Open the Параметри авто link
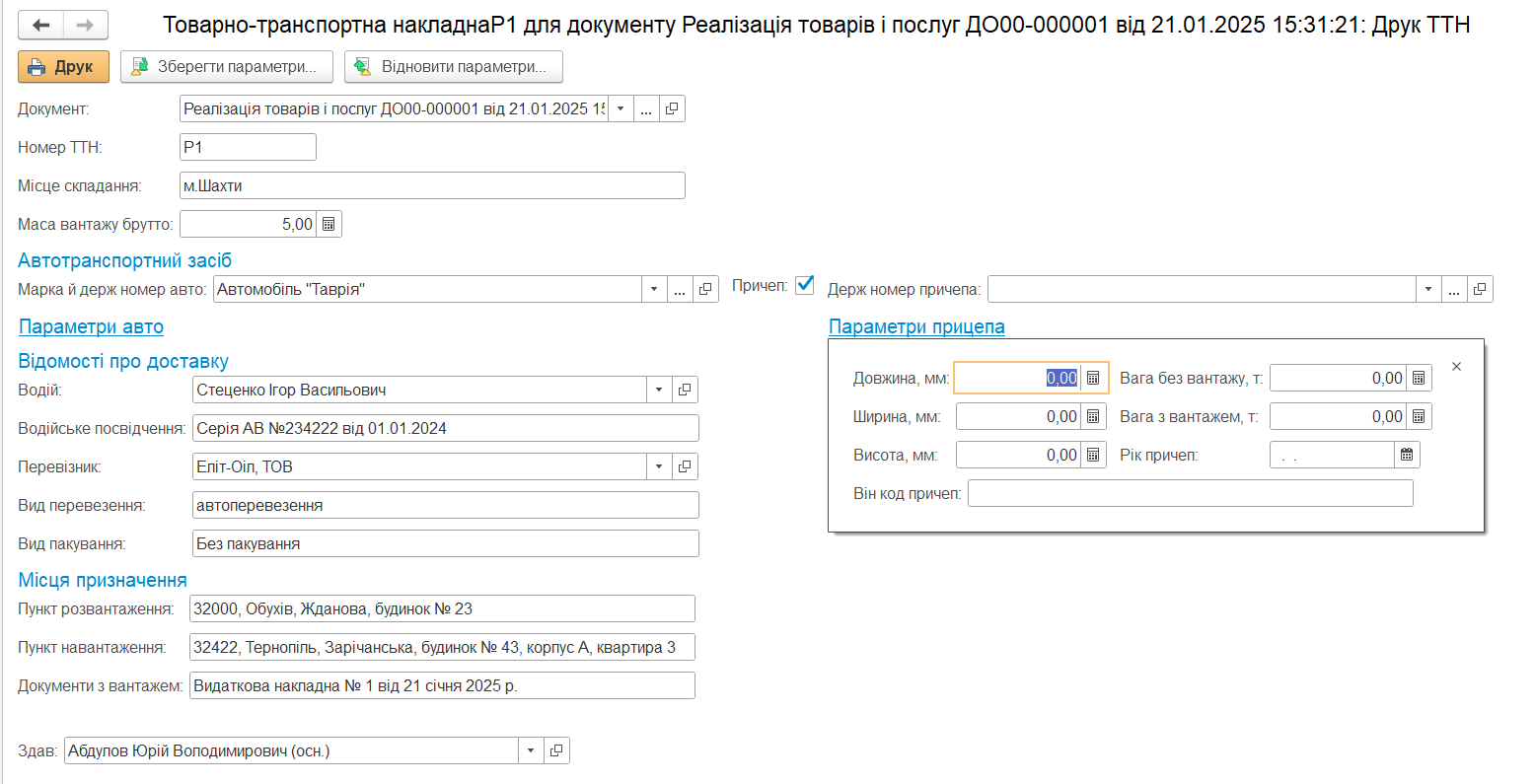The image size is (1535, 784). click(x=91, y=326)
